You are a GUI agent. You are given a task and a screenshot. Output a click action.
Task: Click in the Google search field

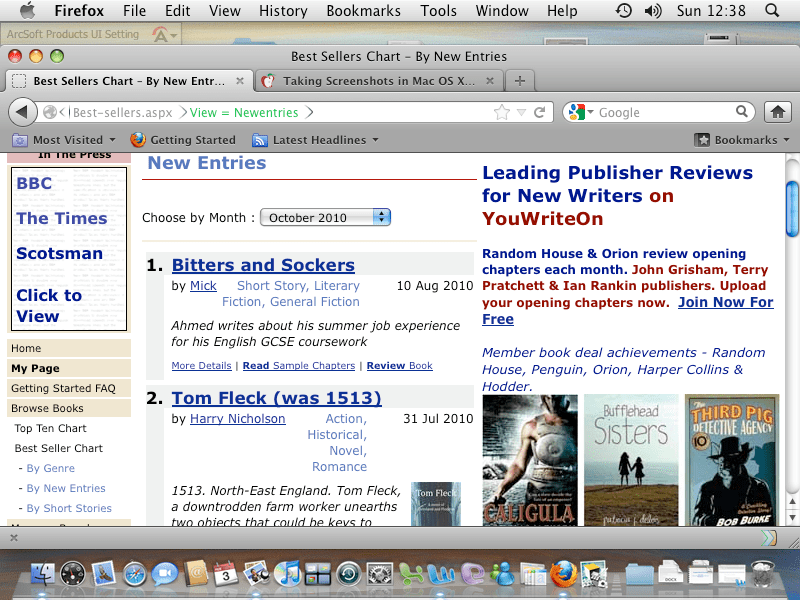(665, 112)
